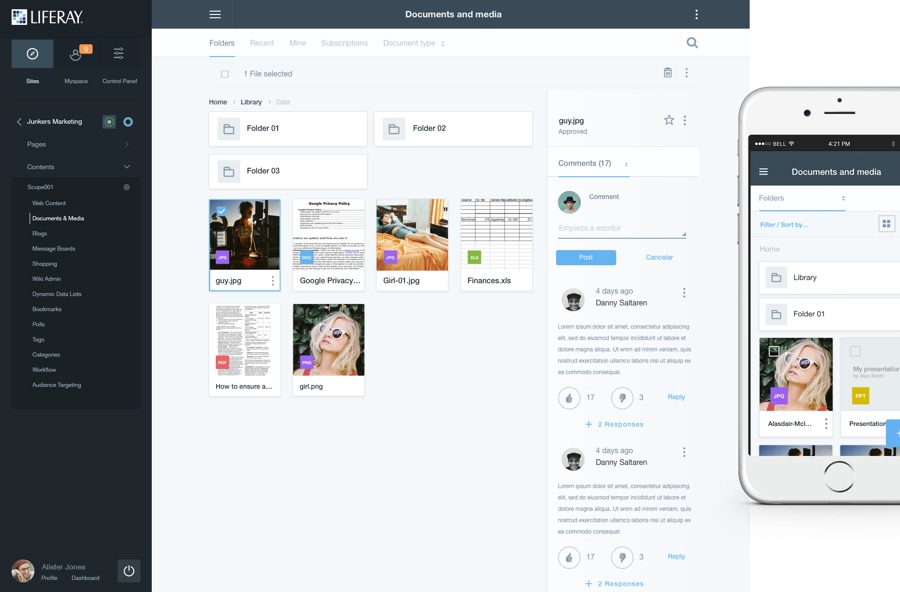Reply to second Danny Saltaren comment

click(676, 556)
